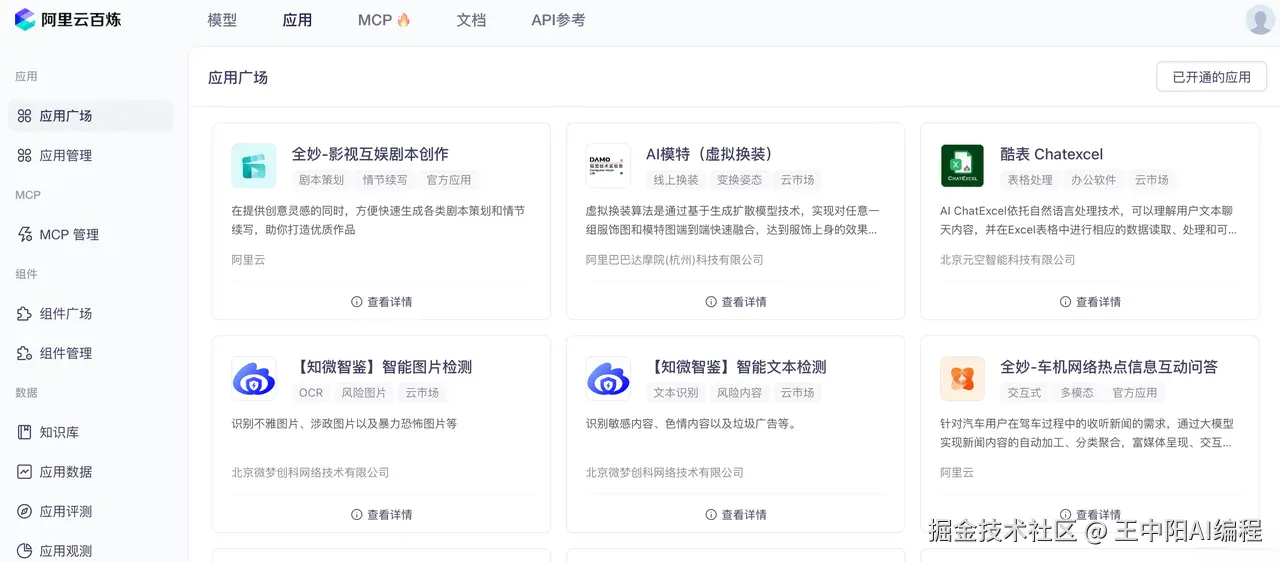Click the 组件管理 puzzle icon
Viewport: 1280px width, 562px height.
click(x=25, y=353)
